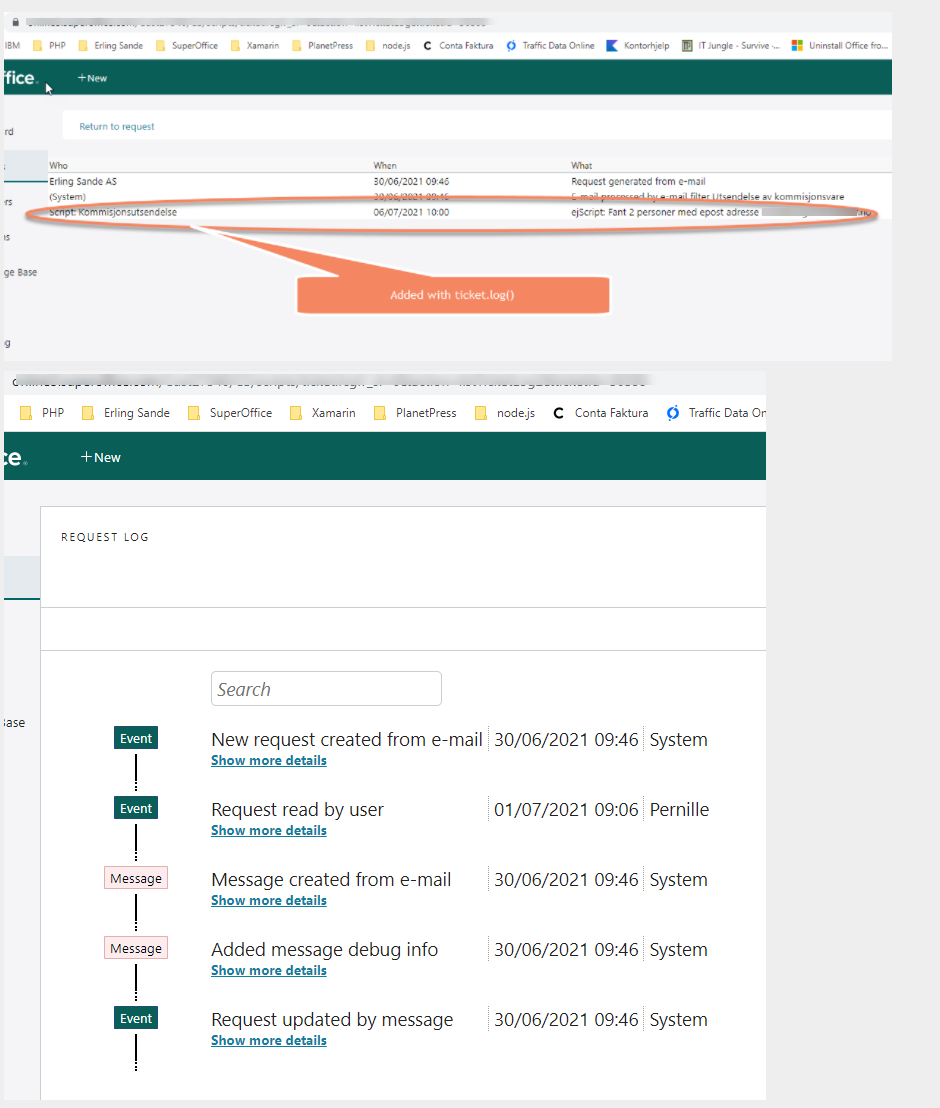Show more details for 'Request updated by message'
The width and height of the screenshot is (940, 1108).
268,1041
